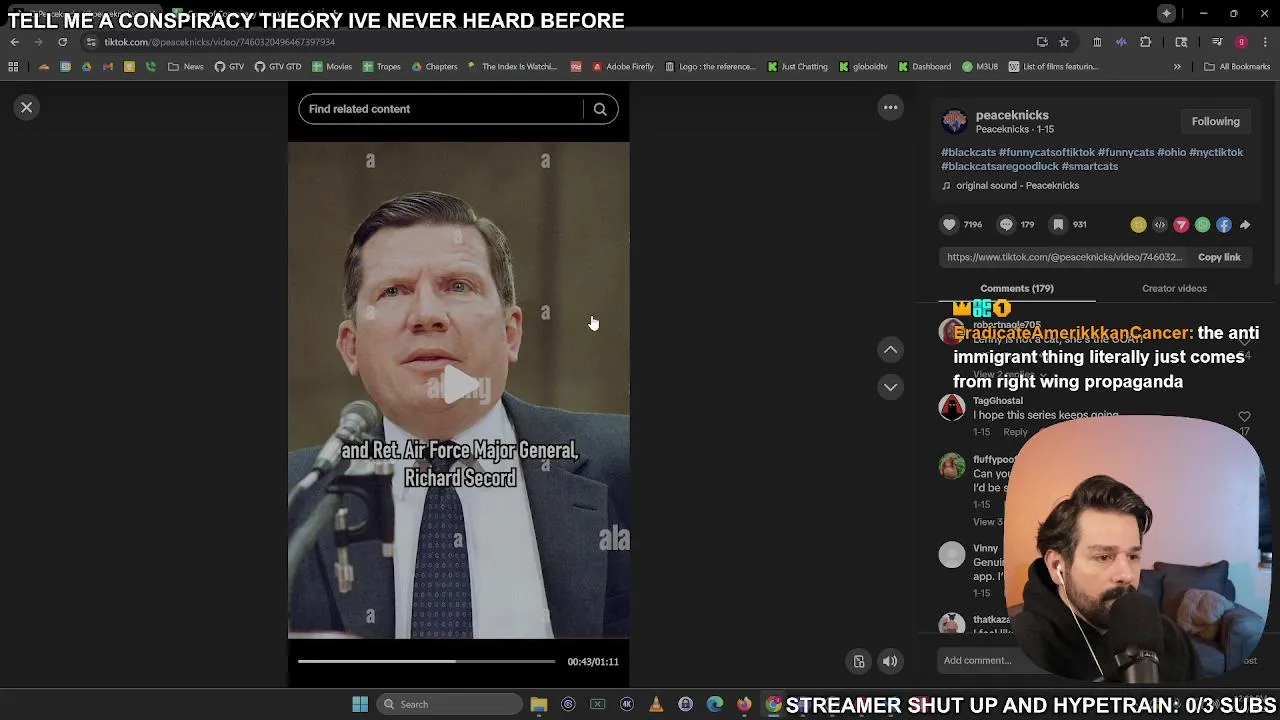
Task: Mute the video with the speaker icon
Action: click(889, 661)
